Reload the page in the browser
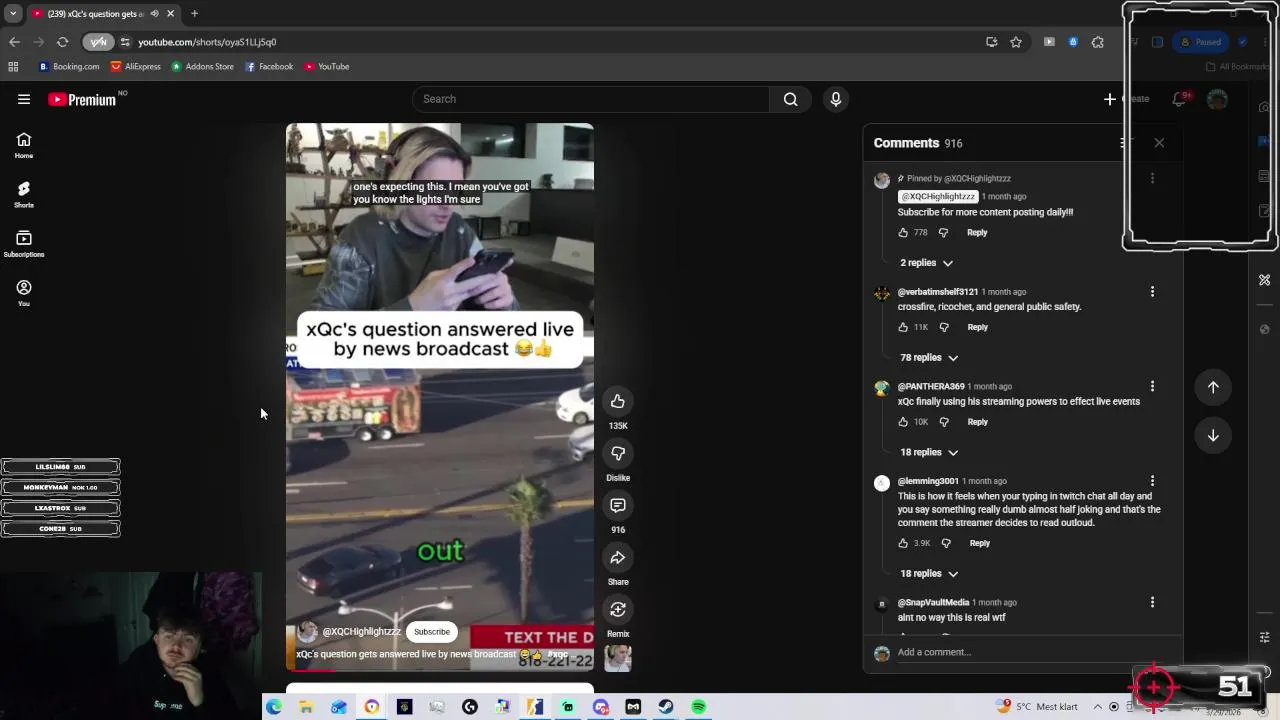Viewport: 1280px width, 720px height. tap(62, 42)
